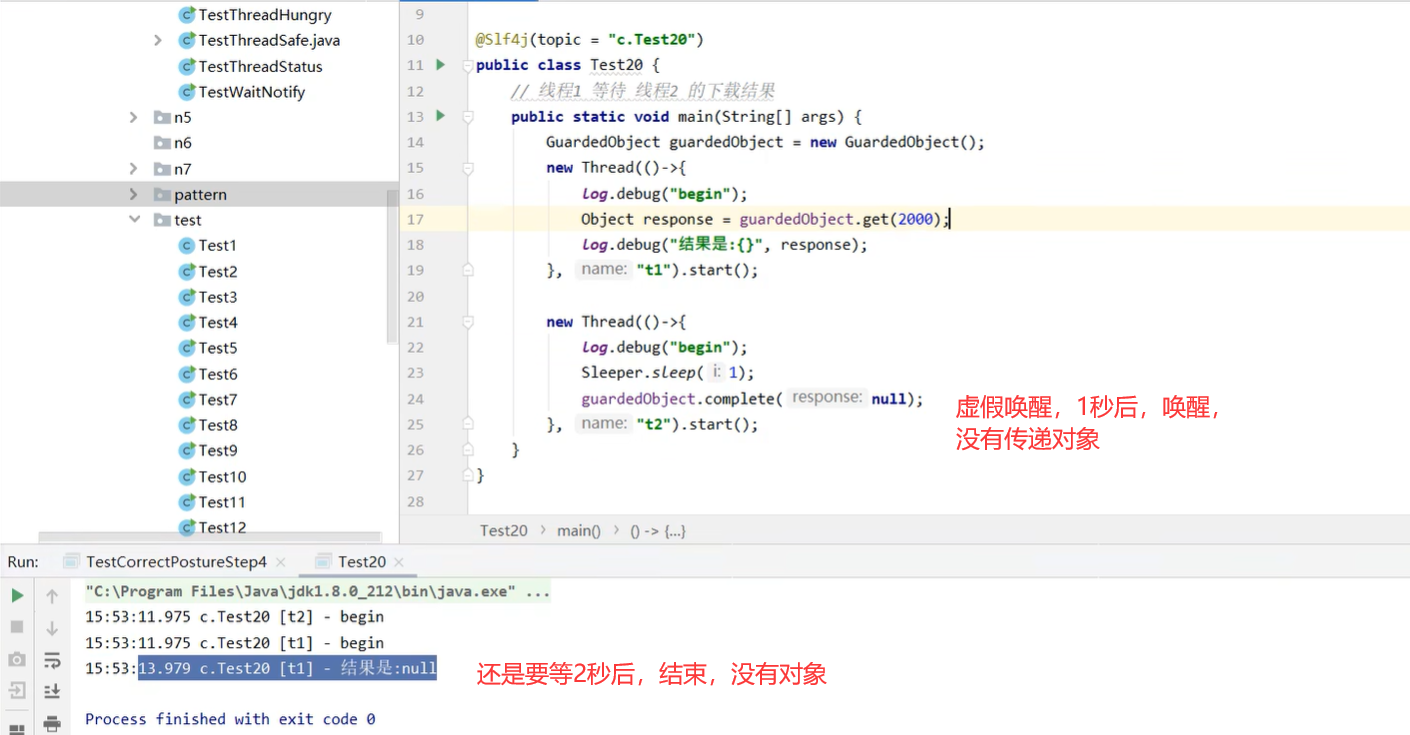Open Test11 class in project tree
This screenshot has height=735, width=1410.
pyautogui.click(x=222, y=502)
